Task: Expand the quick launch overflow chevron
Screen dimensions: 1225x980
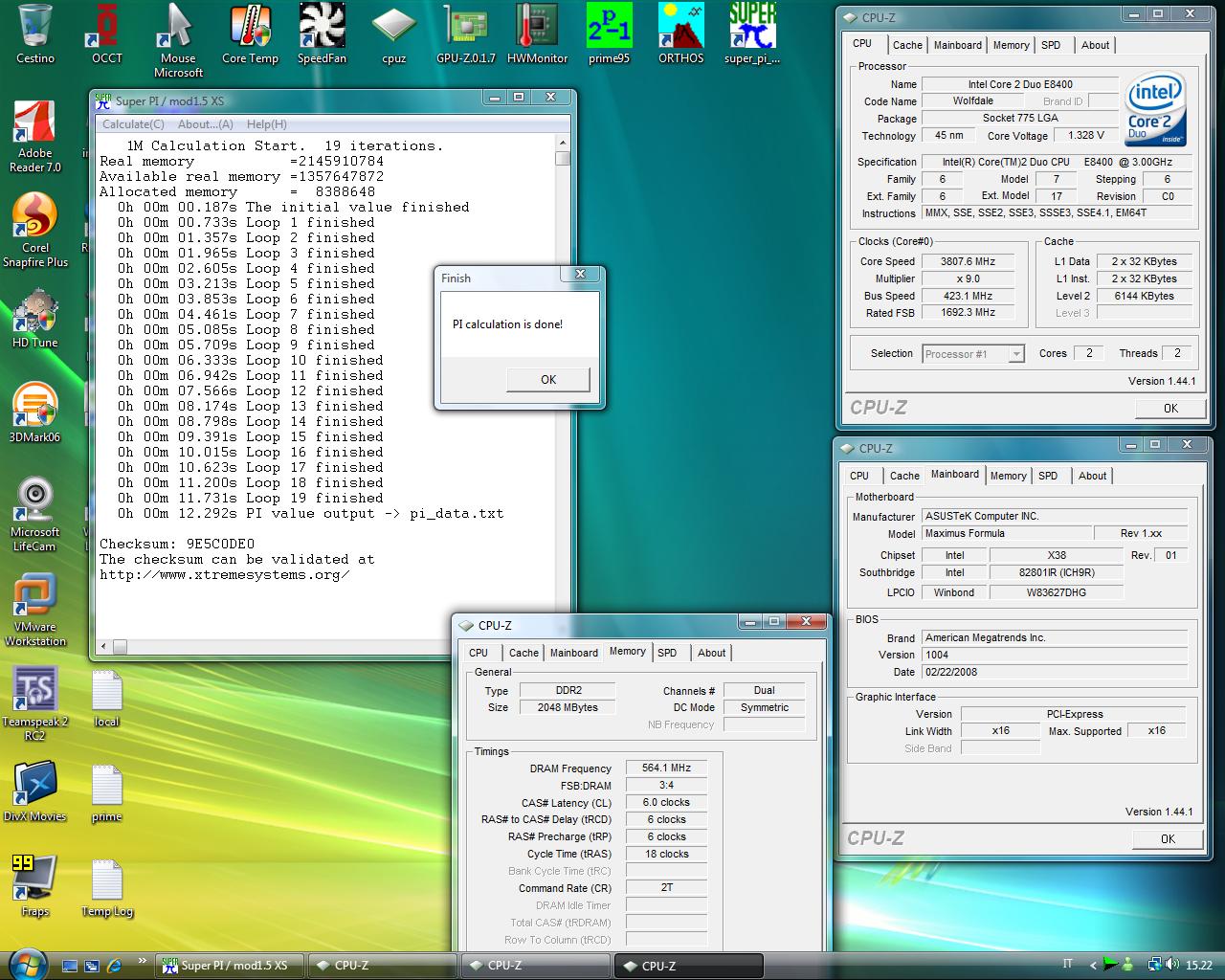Action: pyautogui.click(x=143, y=962)
